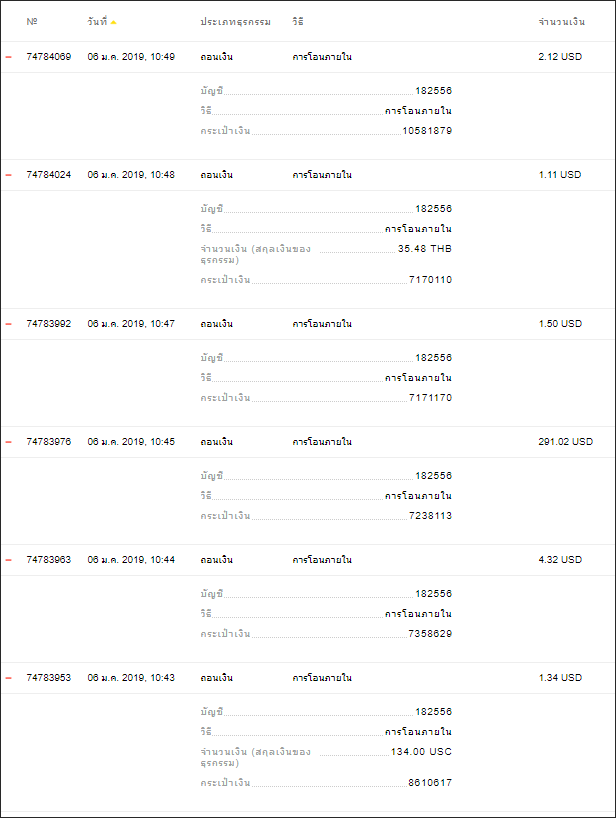Click wallet number 10581879
Image resolution: width=616 pixels, height=818 pixels.
tap(427, 130)
